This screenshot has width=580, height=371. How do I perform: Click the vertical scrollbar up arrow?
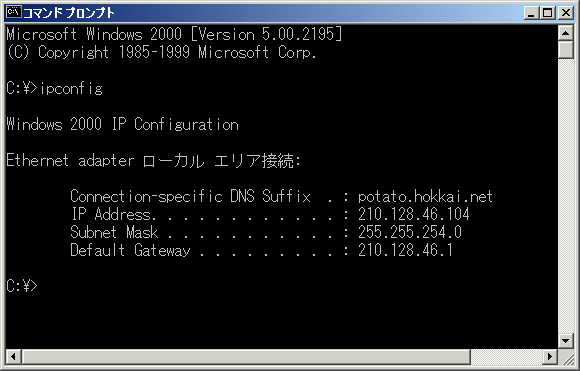click(x=566, y=33)
